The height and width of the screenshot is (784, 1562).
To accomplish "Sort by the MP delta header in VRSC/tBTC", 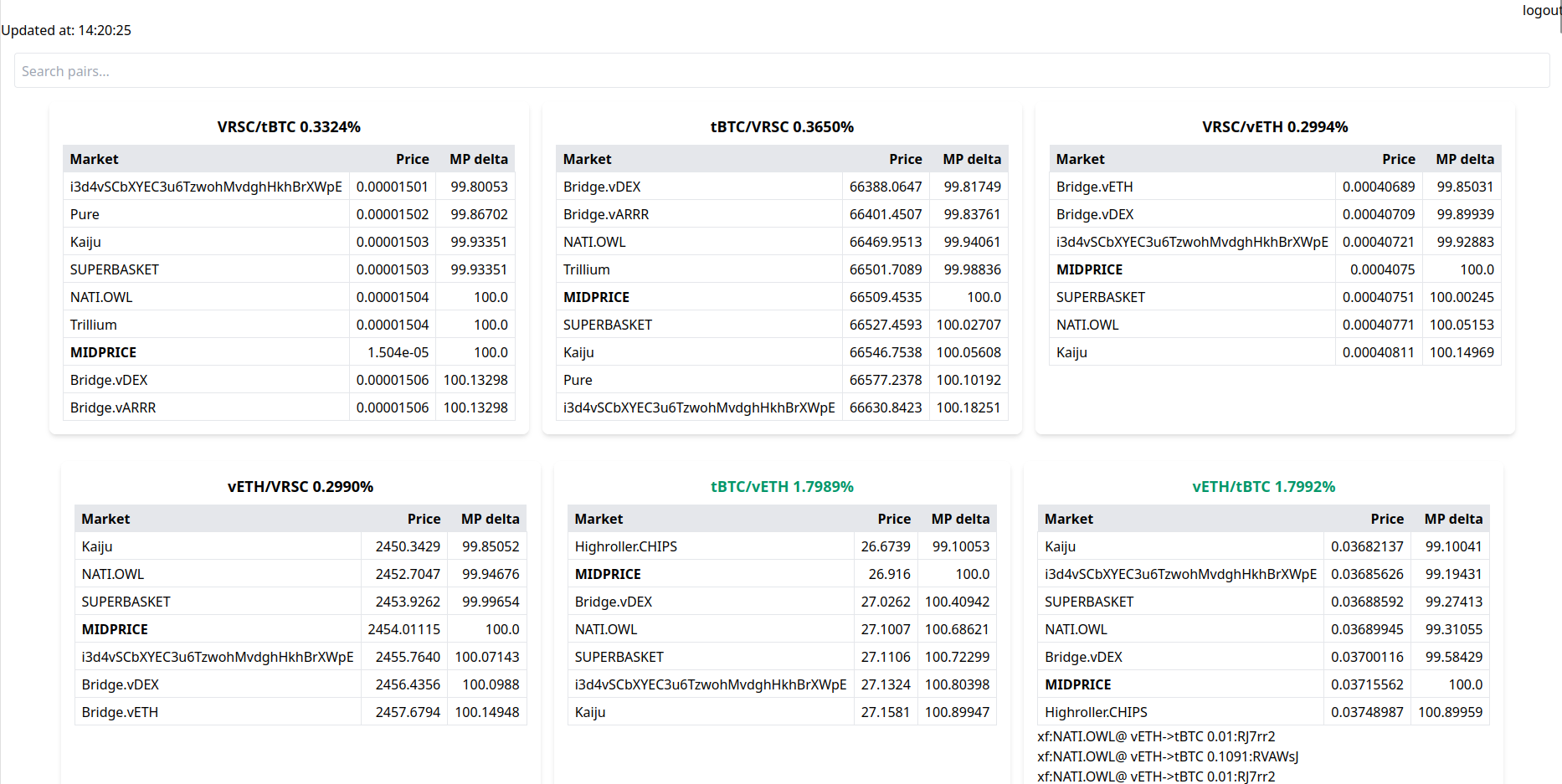I will pyautogui.click(x=478, y=158).
